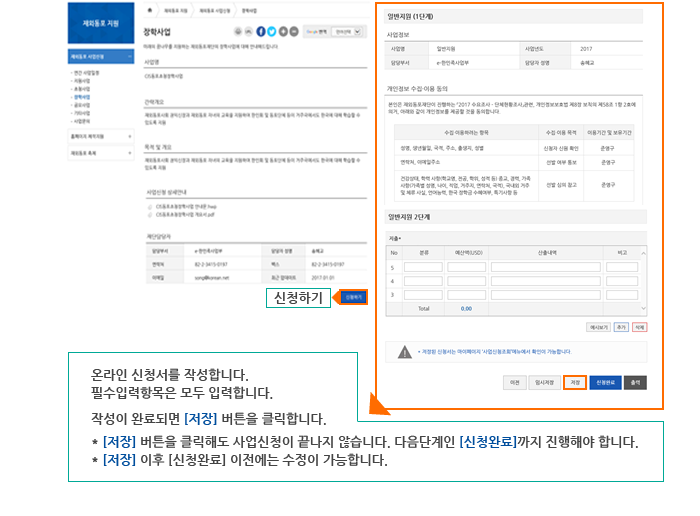Click the dark 출력 print button

pyautogui.click(x=635, y=383)
